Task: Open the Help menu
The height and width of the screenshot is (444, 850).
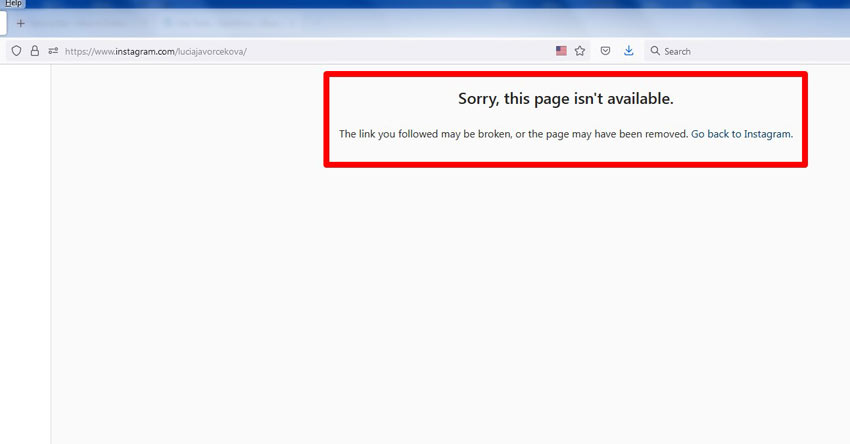Action: [x=13, y=4]
